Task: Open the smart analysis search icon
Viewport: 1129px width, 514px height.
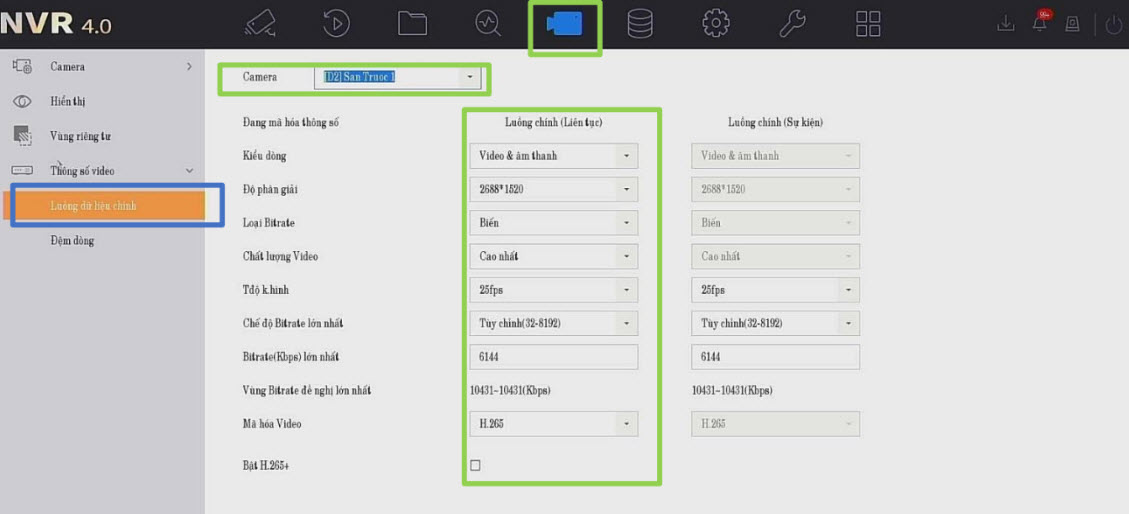Action: click(488, 23)
